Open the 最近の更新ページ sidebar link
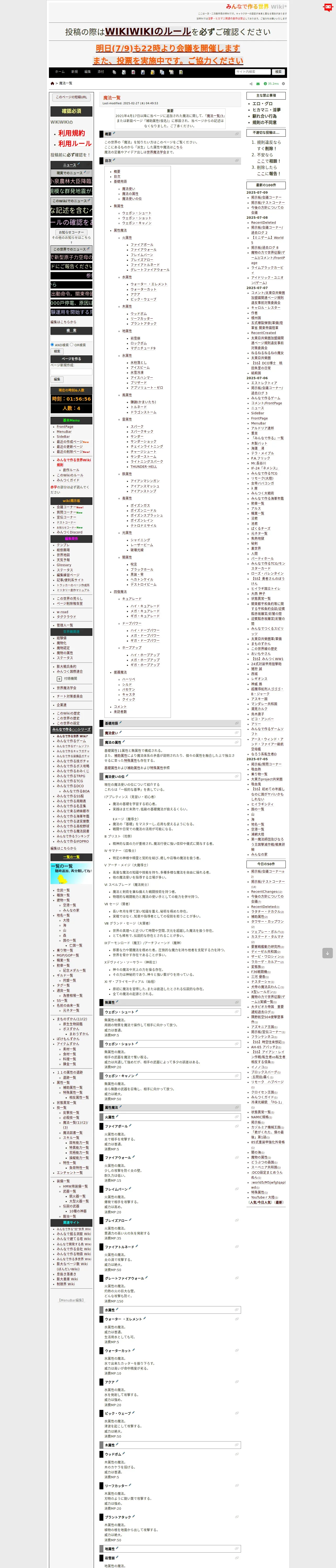 pyautogui.click(x=70, y=447)
